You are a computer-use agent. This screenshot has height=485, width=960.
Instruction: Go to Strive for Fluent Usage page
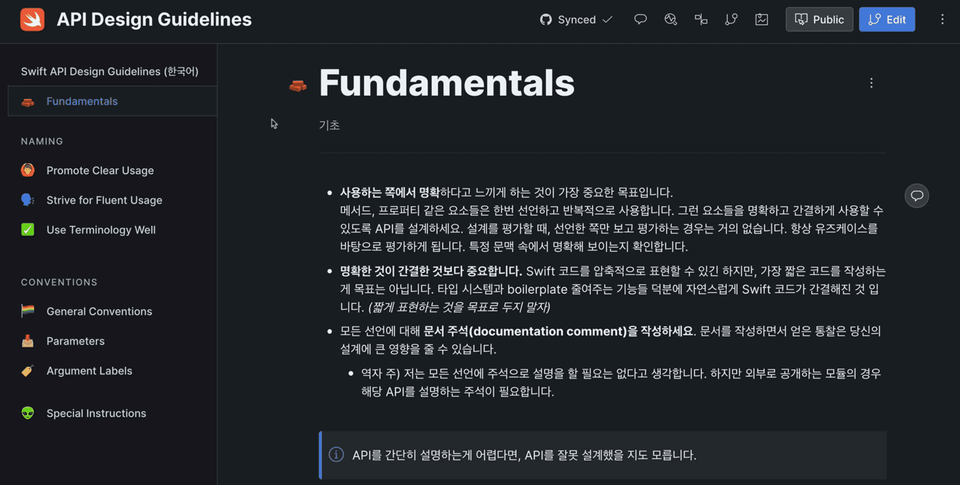click(103, 200)
